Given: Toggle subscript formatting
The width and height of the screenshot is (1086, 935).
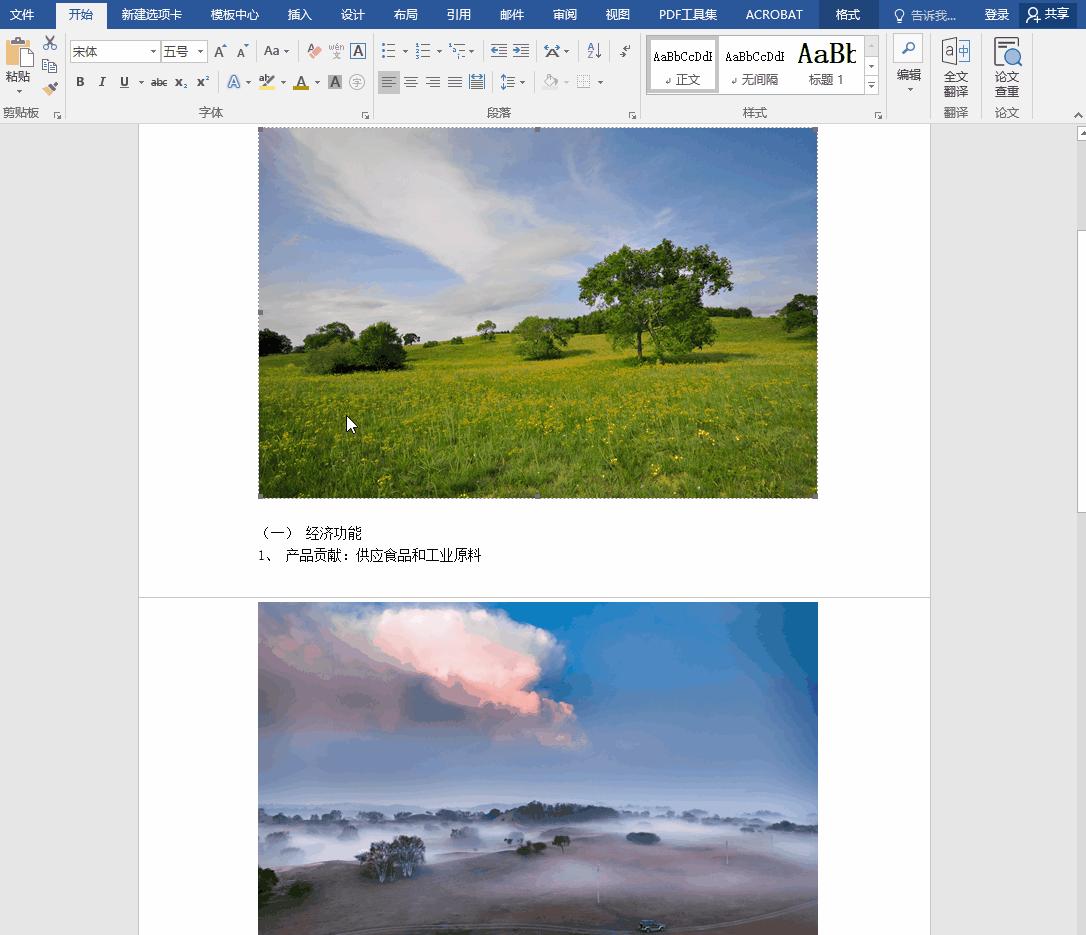Looking at the screenshot, I should [181, 82].
